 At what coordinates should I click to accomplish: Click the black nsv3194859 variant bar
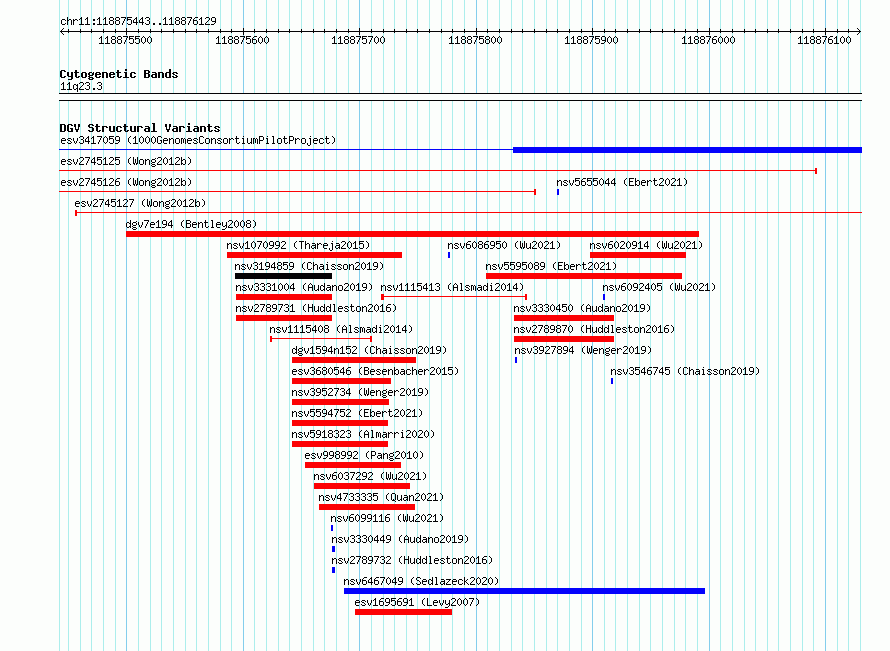283,276
